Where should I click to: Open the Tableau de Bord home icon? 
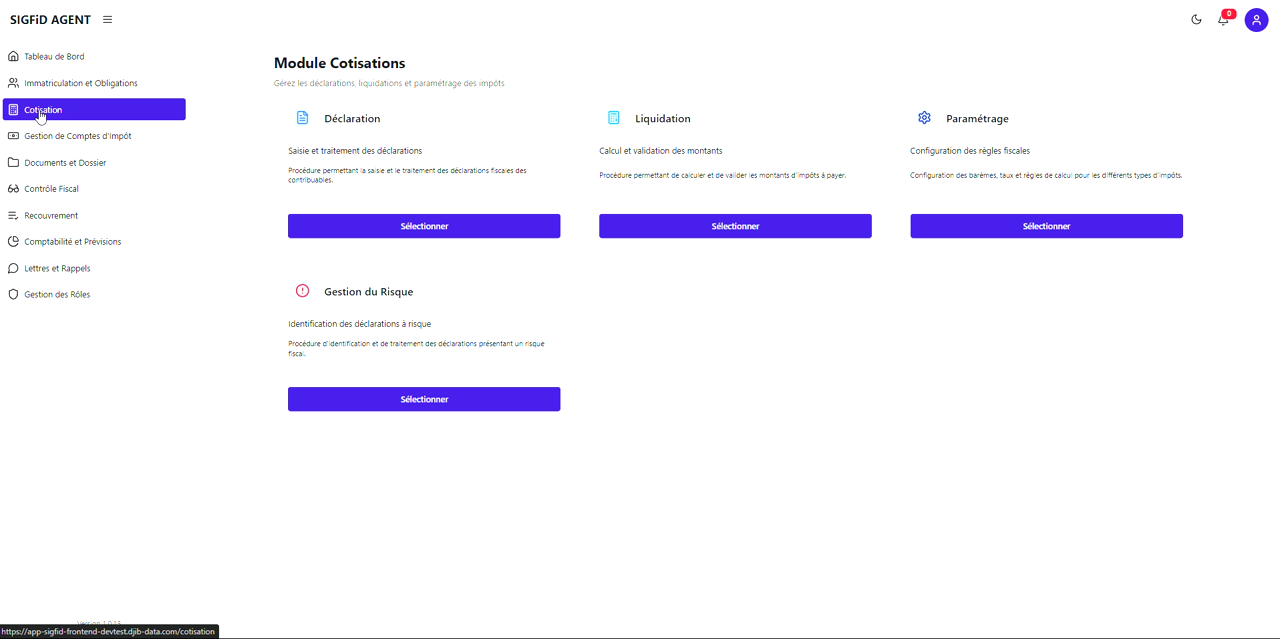[13, 56]
